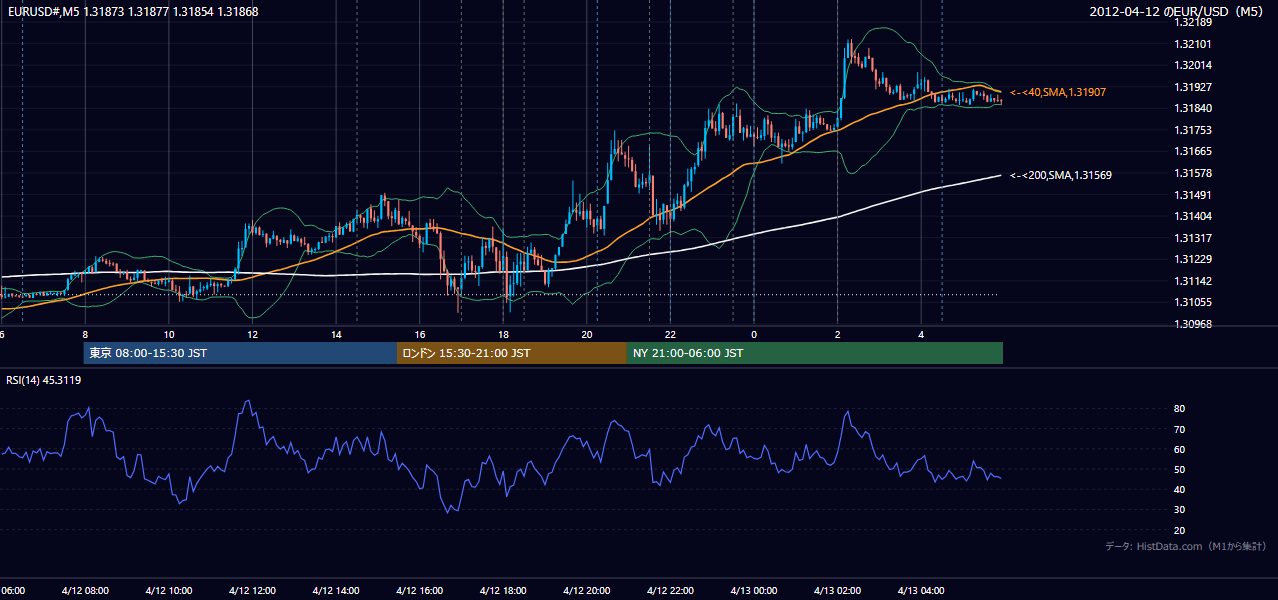Viewport: 1278px width, 600px height.
Task: Click the hour 14 tick under the chart
Action: point(336,334)
